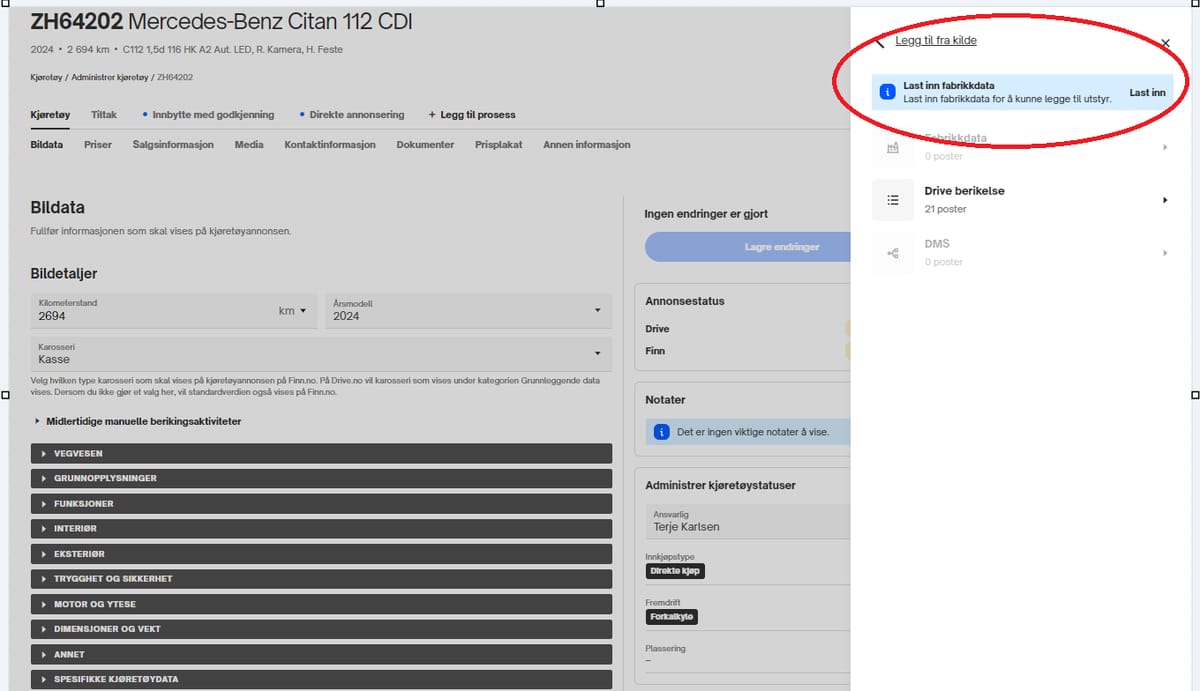This screenshot has width=1200, height=691.
Task: Click the Legg til fra kilde link
Action: (935, 41)
